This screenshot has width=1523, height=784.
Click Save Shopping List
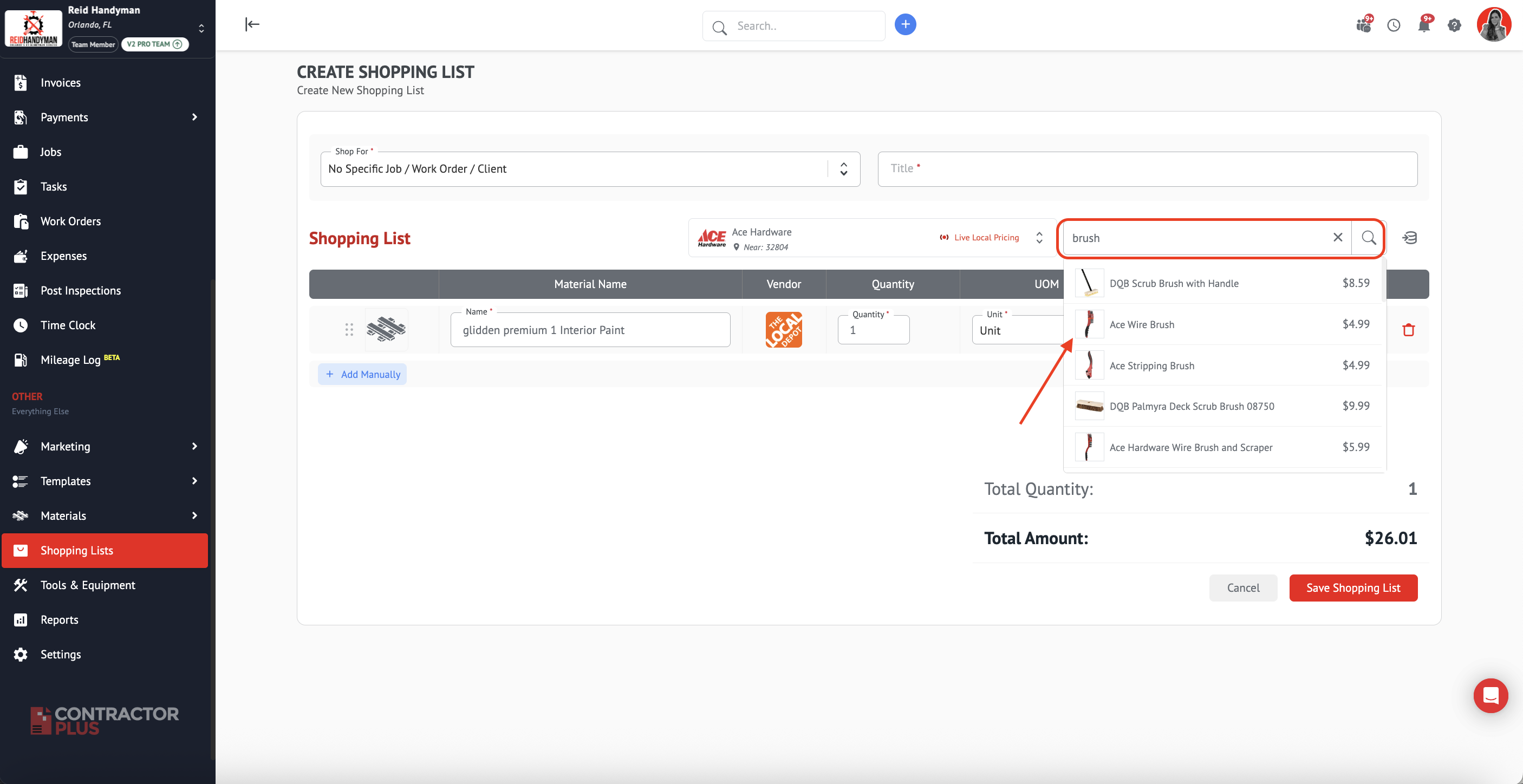click(1353, 587)
